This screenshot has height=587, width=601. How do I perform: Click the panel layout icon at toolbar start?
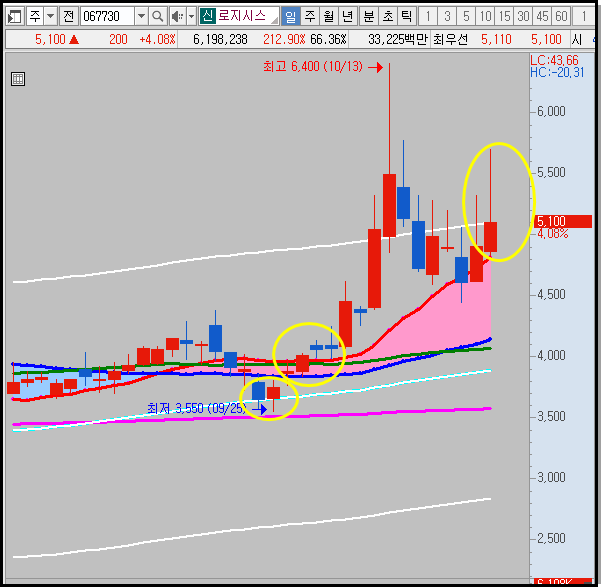click(15, 16)
